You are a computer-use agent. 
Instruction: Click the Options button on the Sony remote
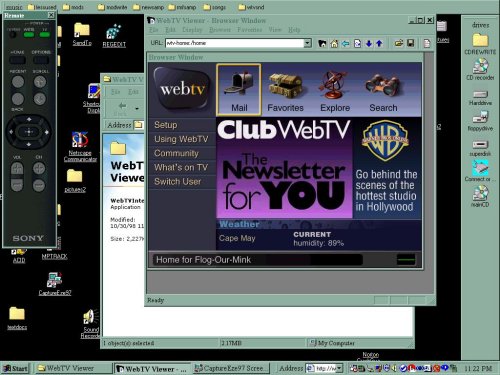41,60
